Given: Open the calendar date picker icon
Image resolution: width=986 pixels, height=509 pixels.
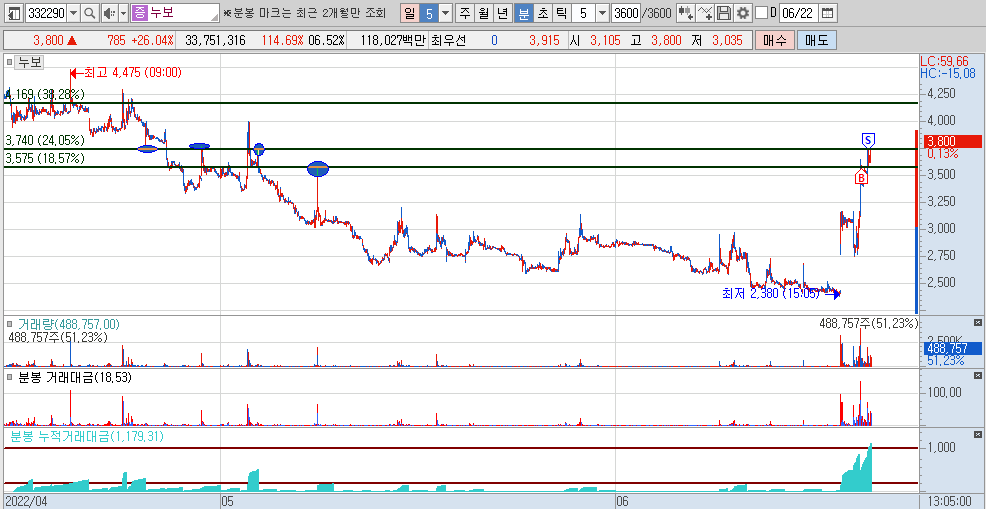Looking at the screenshot, I should (x=828, y=13).
